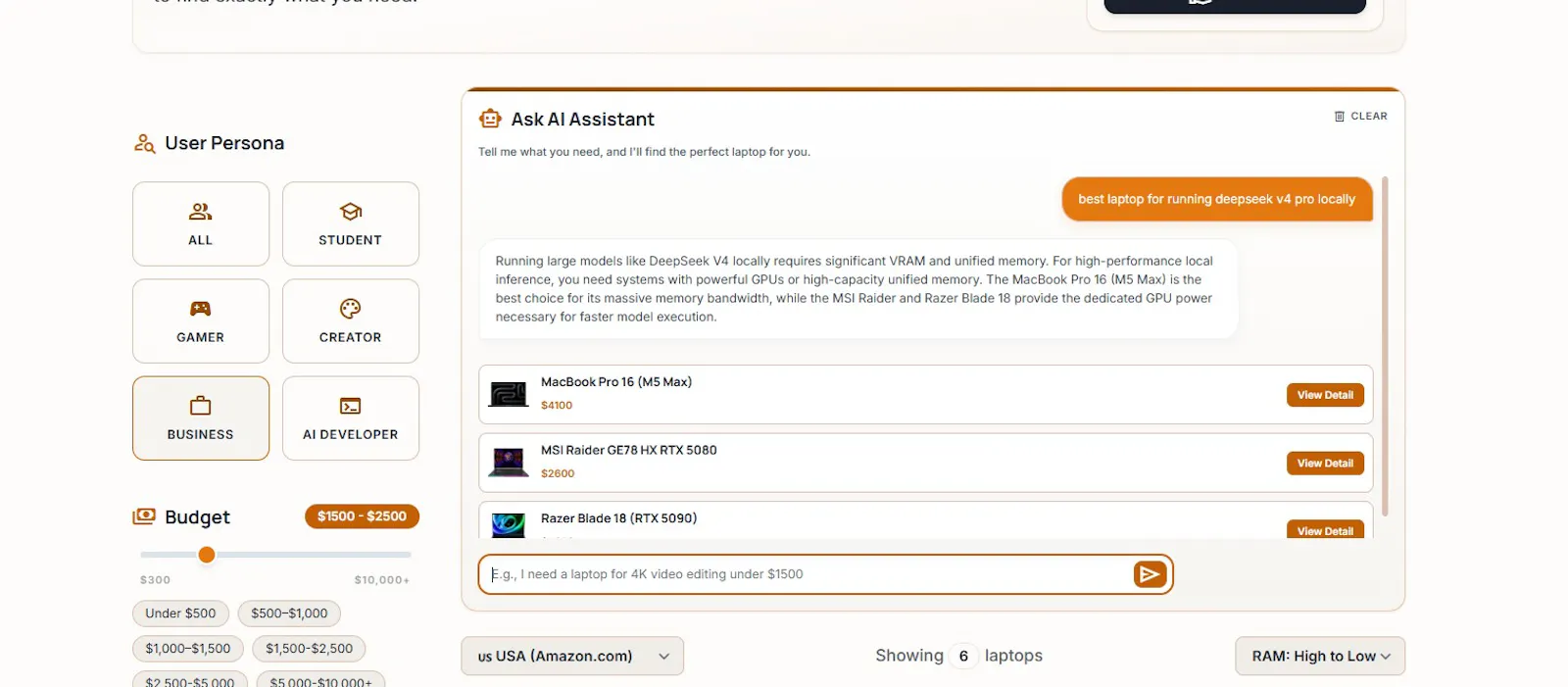Click the MacBook Pro 16 (M5 Max) title
Screen dimensions: 1568x687
[x=616, y=382]
